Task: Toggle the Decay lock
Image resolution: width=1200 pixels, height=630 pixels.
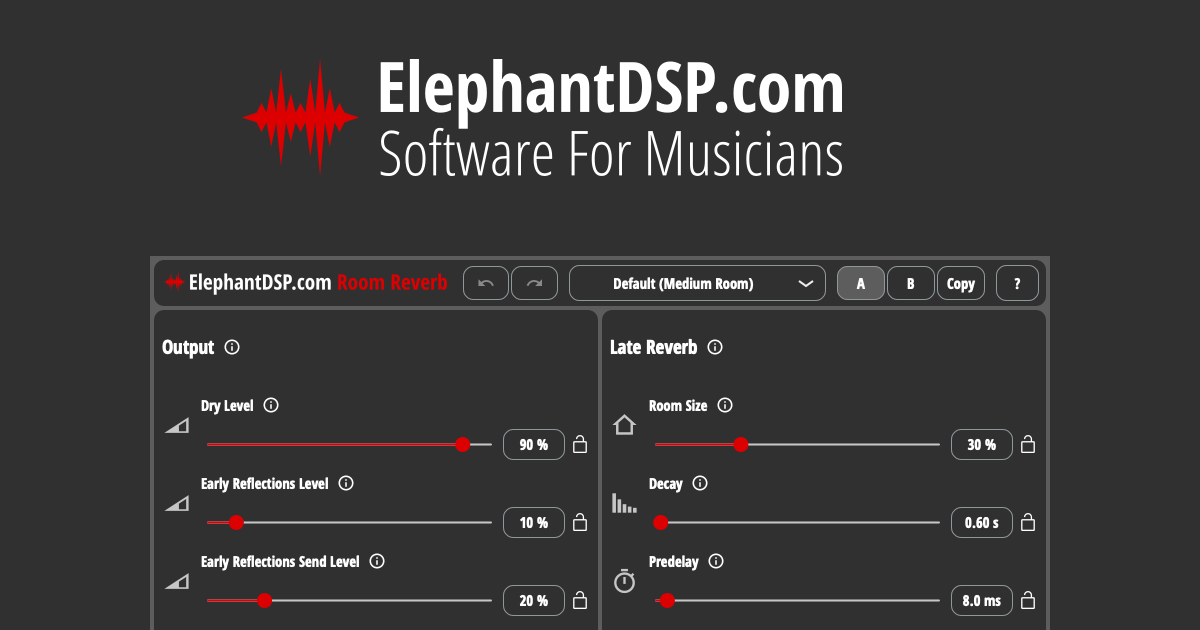Action: (x=1028, y=522)
